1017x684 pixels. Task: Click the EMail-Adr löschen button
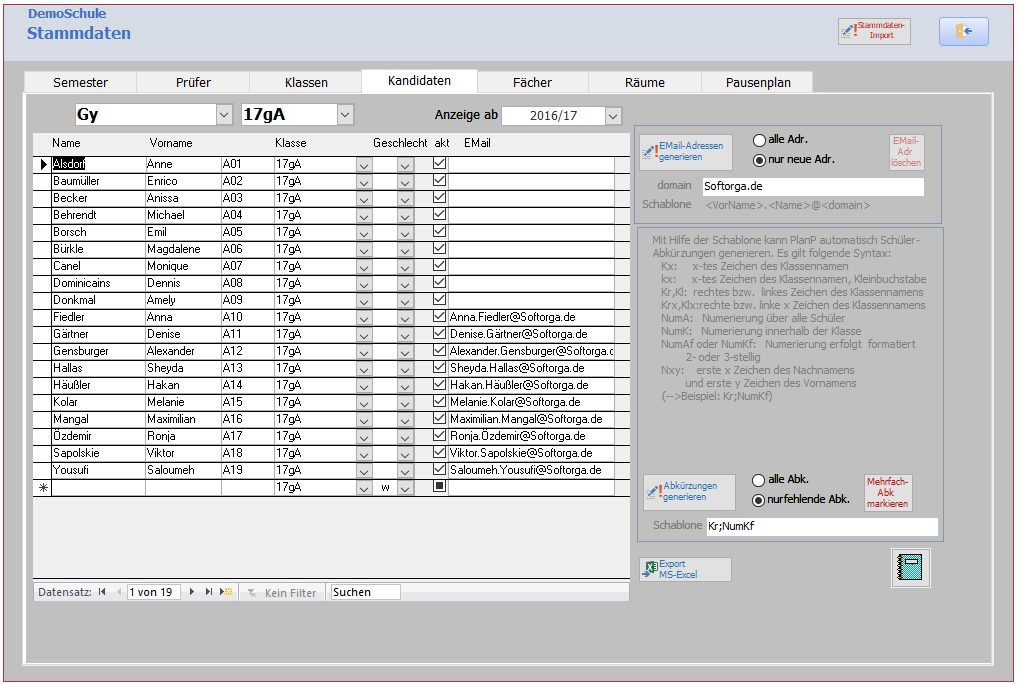pos(906,152)
